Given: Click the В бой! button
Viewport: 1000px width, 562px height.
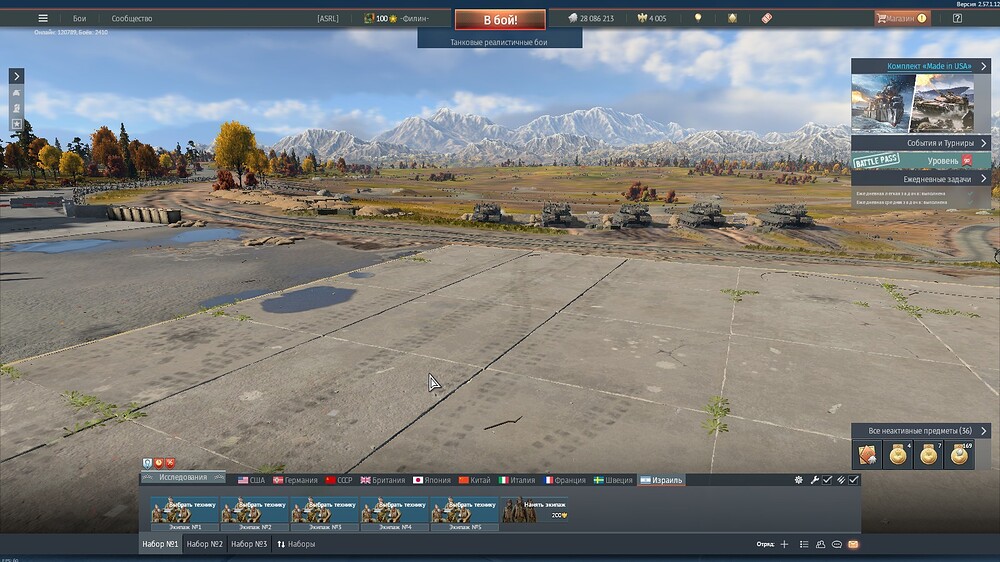Looking at the screenshot, I should click(x=500, y=20).
